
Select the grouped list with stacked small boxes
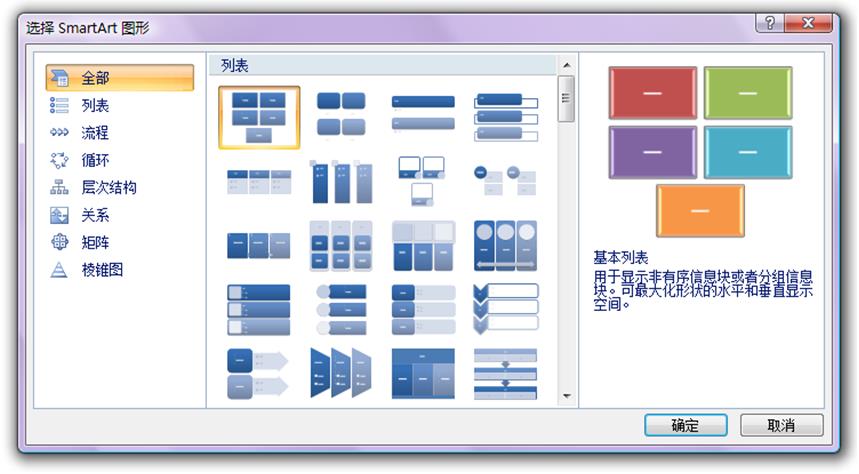coord(341,245)
